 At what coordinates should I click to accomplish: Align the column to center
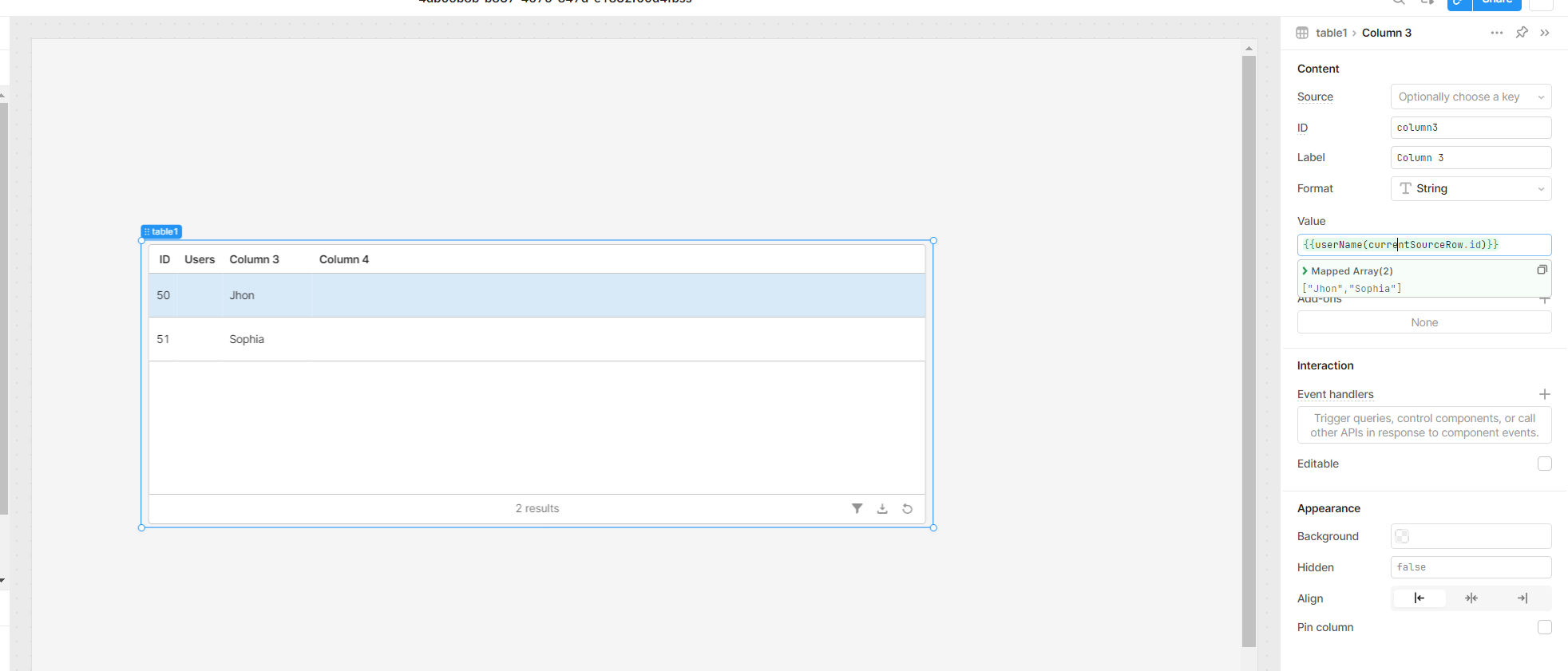tap(1471, 598)
